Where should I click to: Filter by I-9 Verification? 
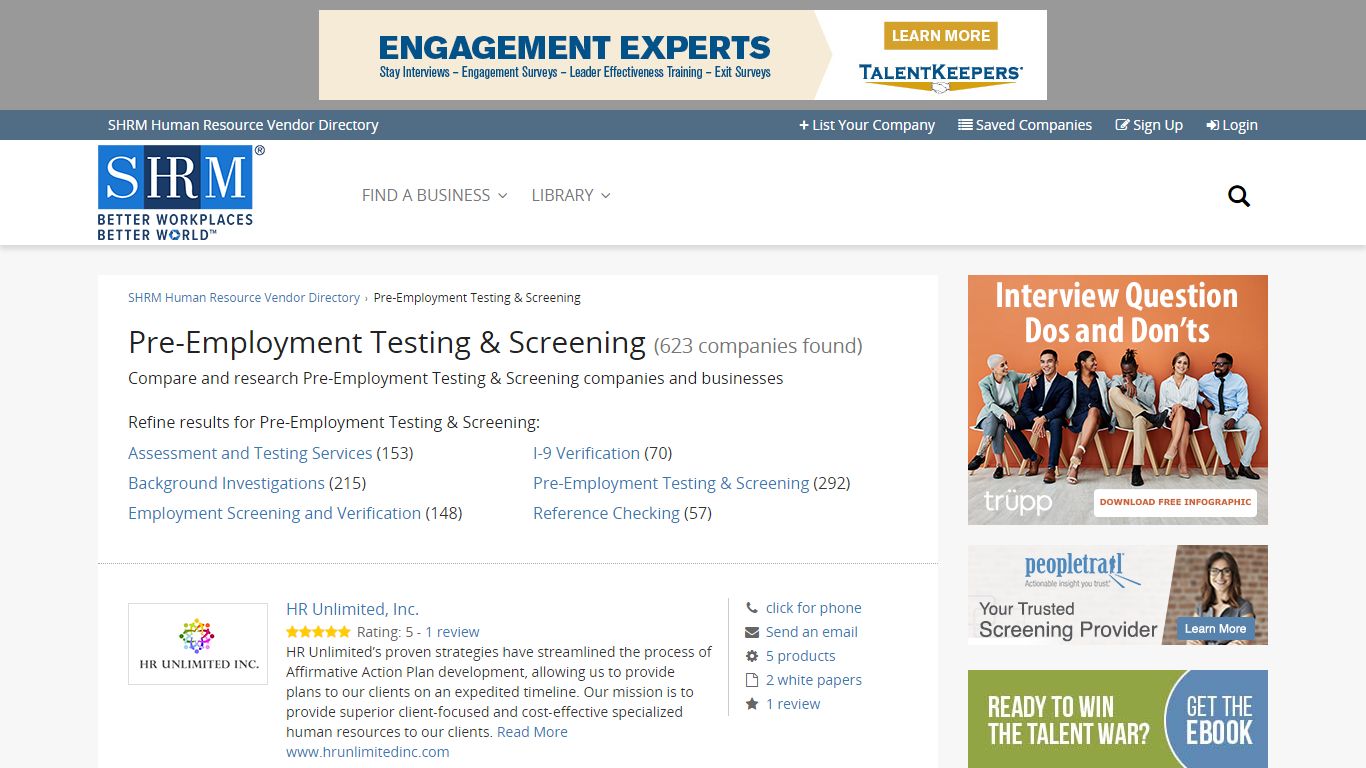(x=586, y=453)
